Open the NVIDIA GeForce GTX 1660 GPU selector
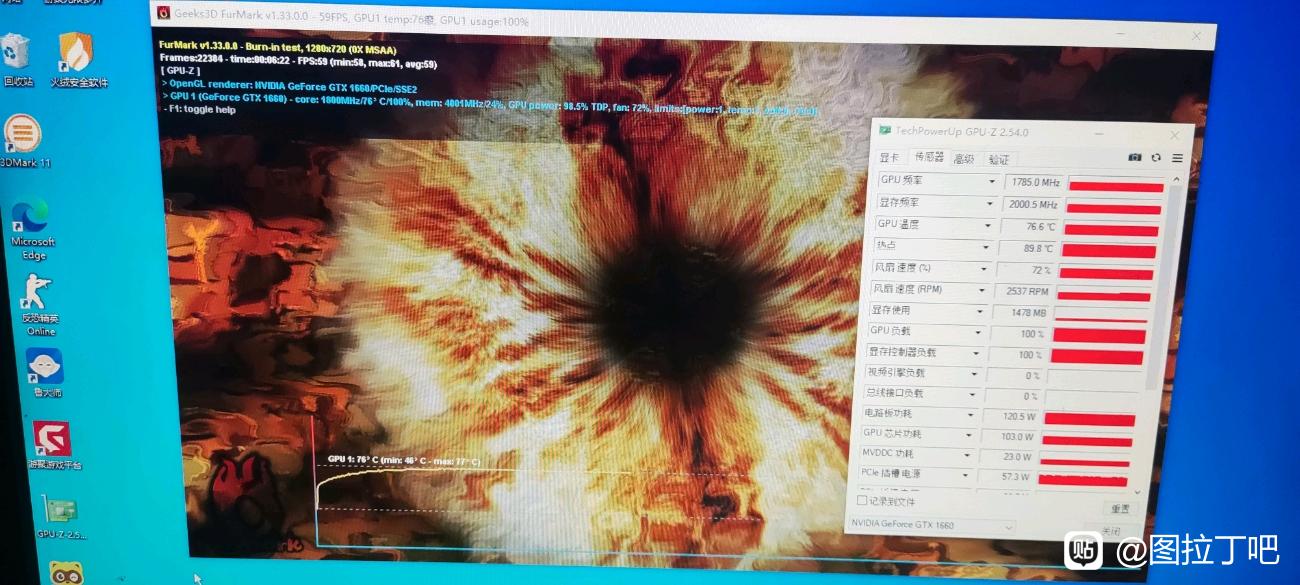 (932, 524)
